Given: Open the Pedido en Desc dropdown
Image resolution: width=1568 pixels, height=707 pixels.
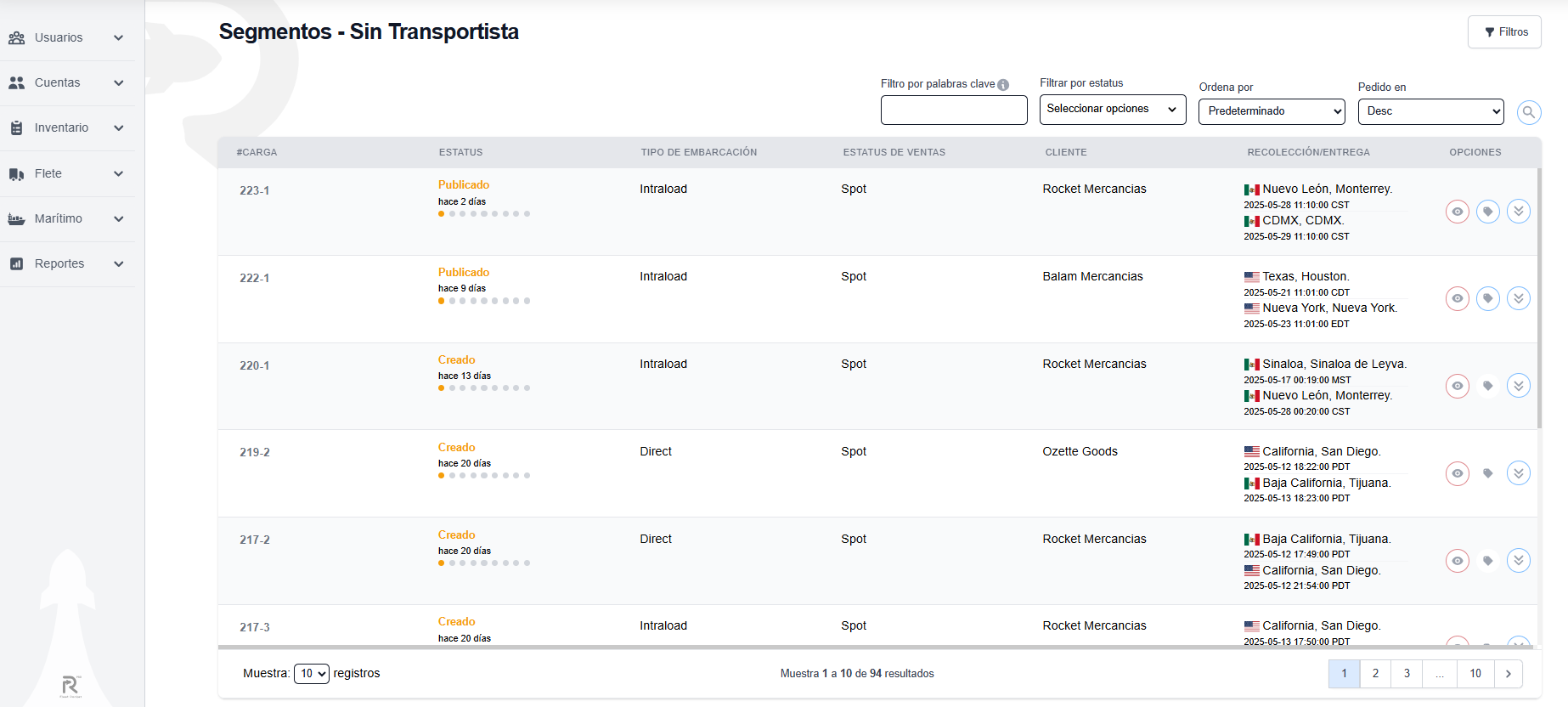Looking at the screenshot, I should point(1430,111).
